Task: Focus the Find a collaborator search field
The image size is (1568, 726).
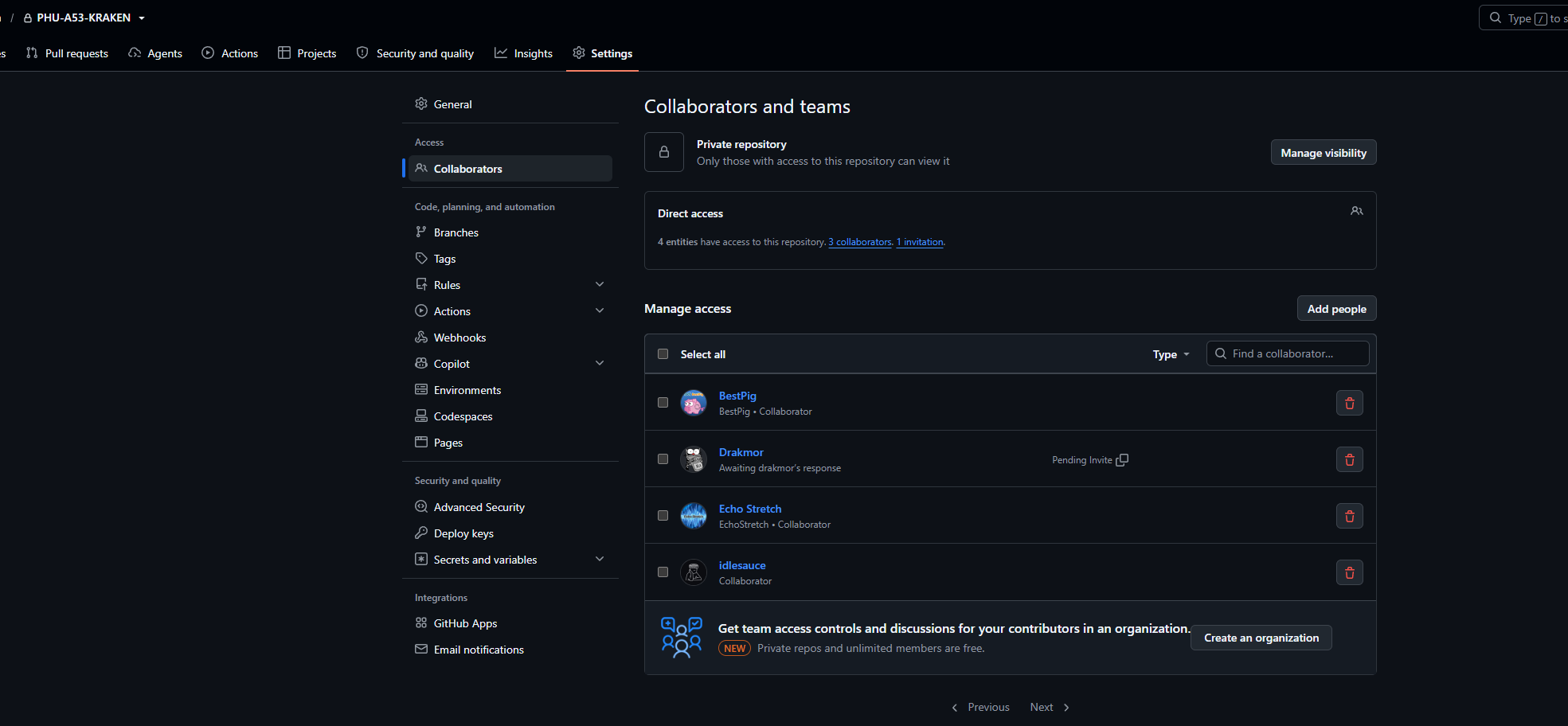Action: pyautogui.click(x=1288, y=353)
